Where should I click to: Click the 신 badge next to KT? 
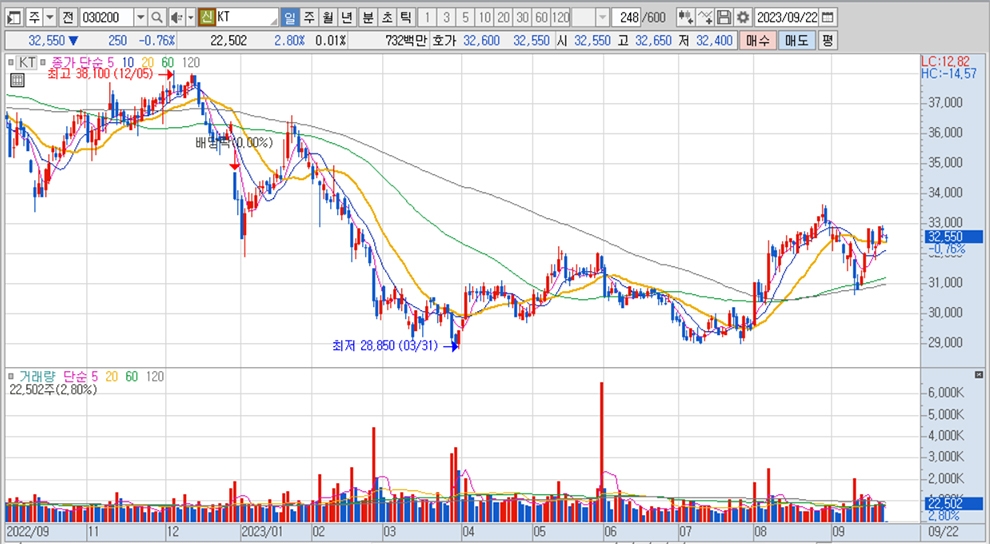[x=206, y=17]
